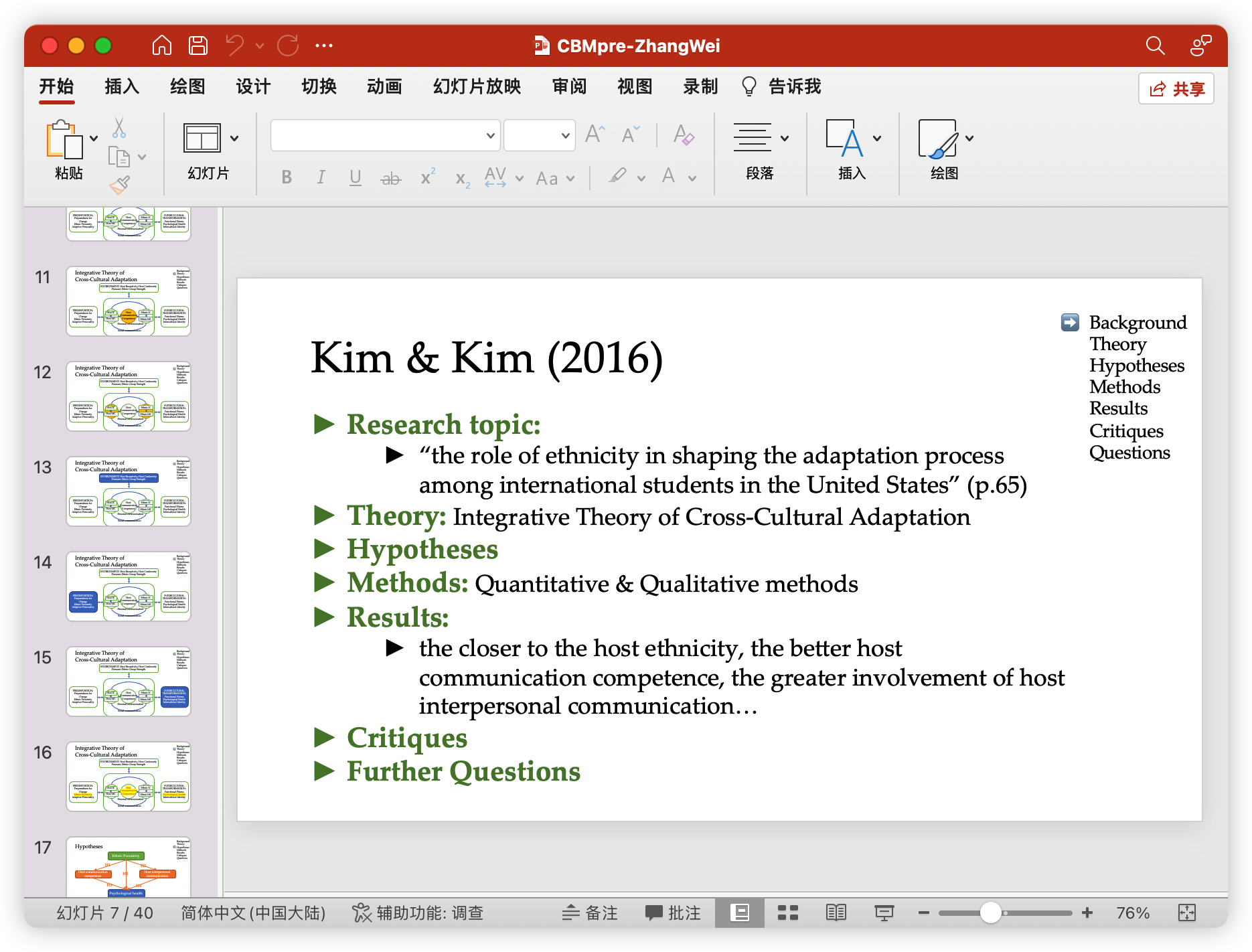Screen dimensions: 1252x952
Task: Switch to the 设计 ribbon tab
Action: point(253,86)
